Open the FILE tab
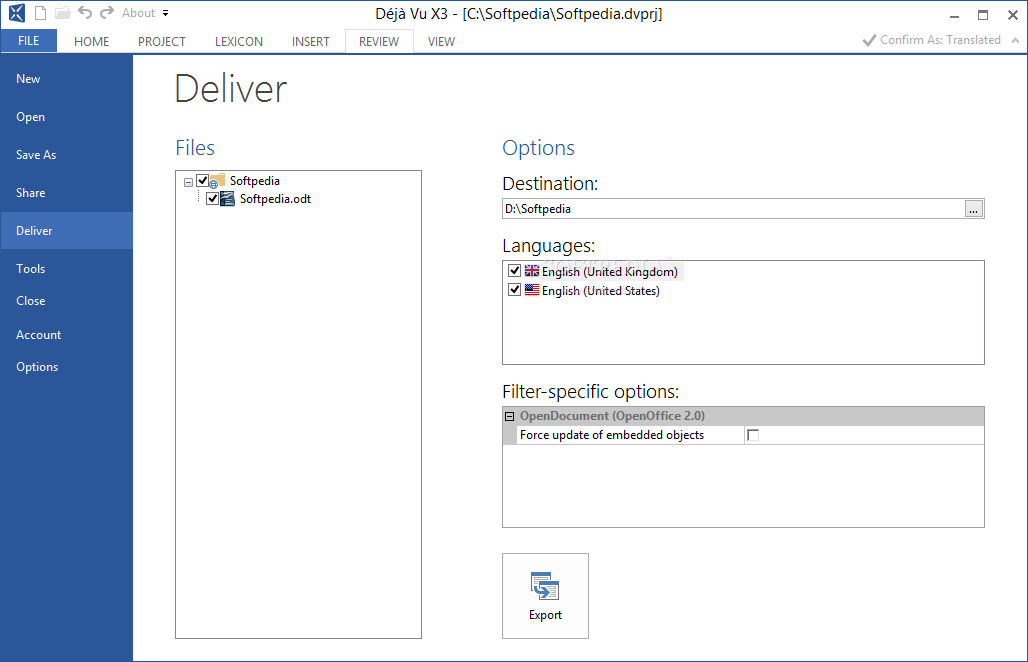This screenshot has height=662, width=1028. pyautogui.click(x=29, y=41)
